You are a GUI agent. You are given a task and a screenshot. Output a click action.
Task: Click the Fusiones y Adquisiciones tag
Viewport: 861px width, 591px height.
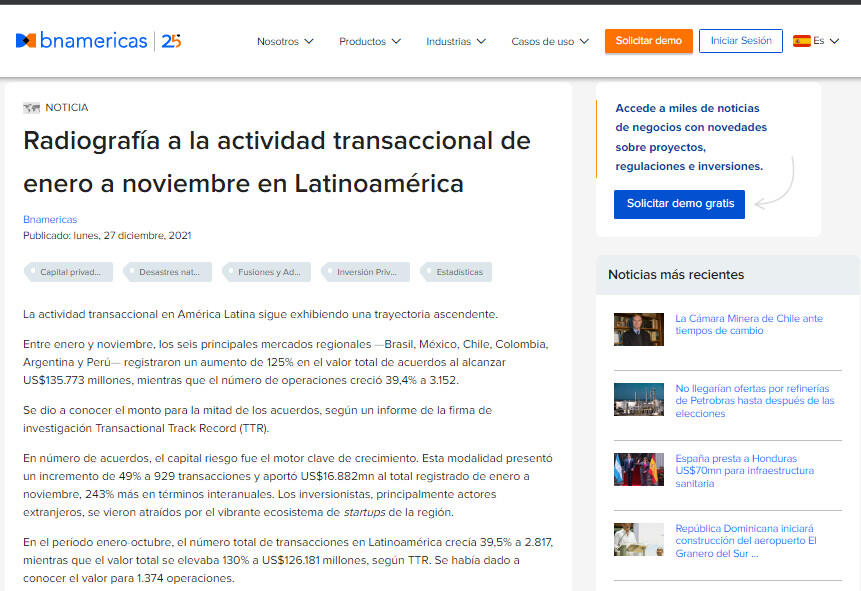point(267,272)
